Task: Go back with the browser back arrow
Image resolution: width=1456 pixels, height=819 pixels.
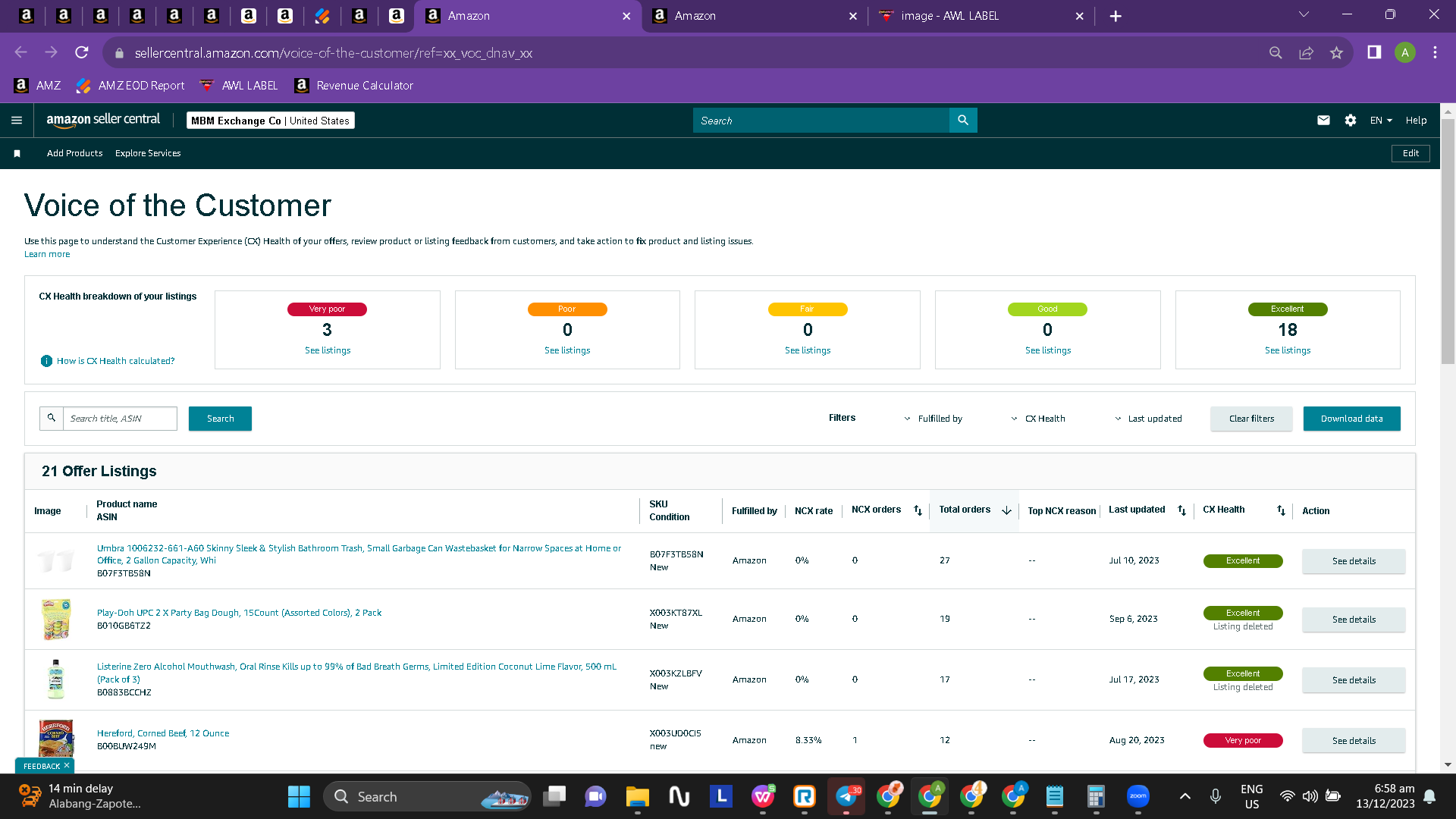Action: coord(20,52)
